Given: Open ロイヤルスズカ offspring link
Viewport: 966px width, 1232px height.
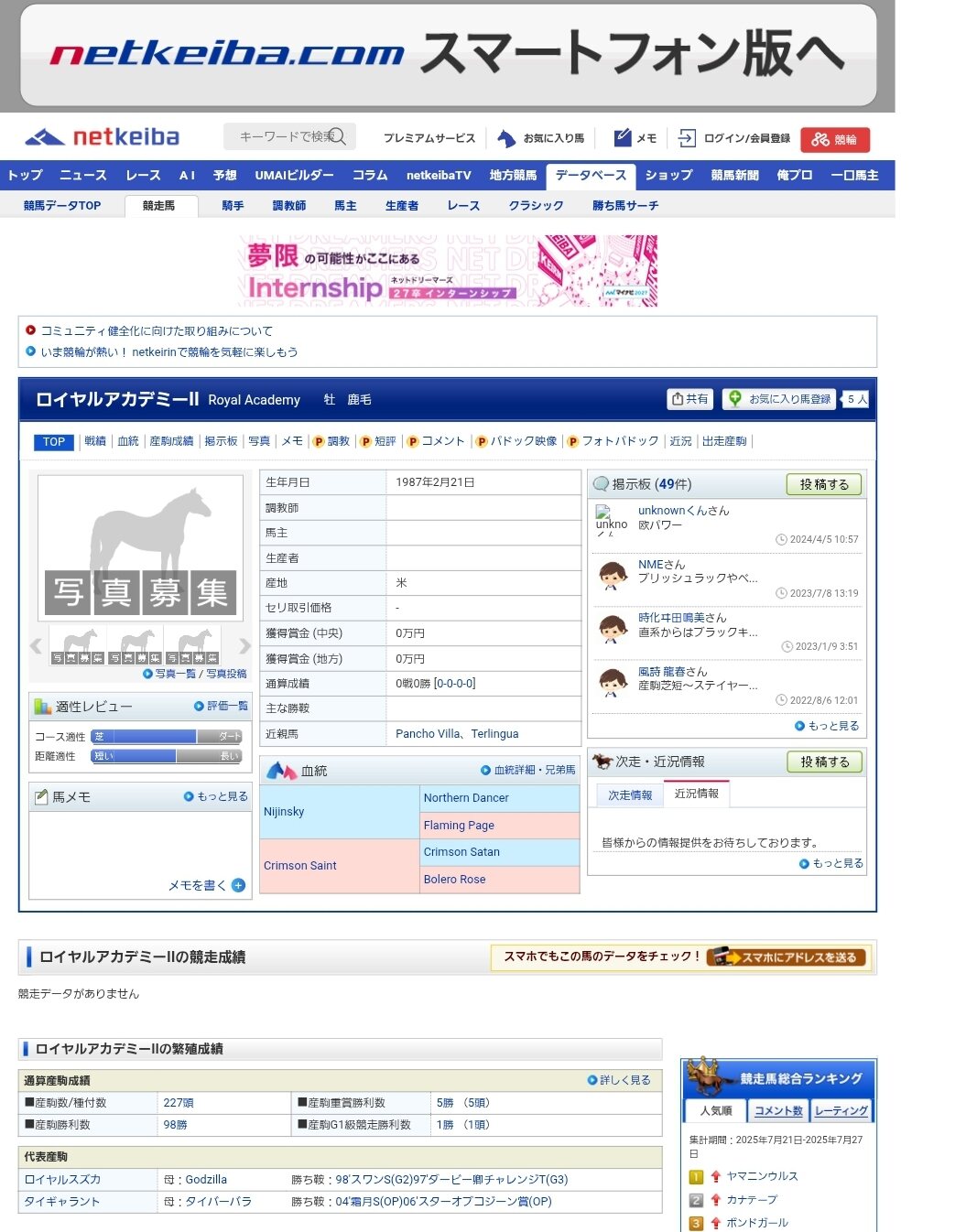Looking at the screenshot, I should 62,1180.
